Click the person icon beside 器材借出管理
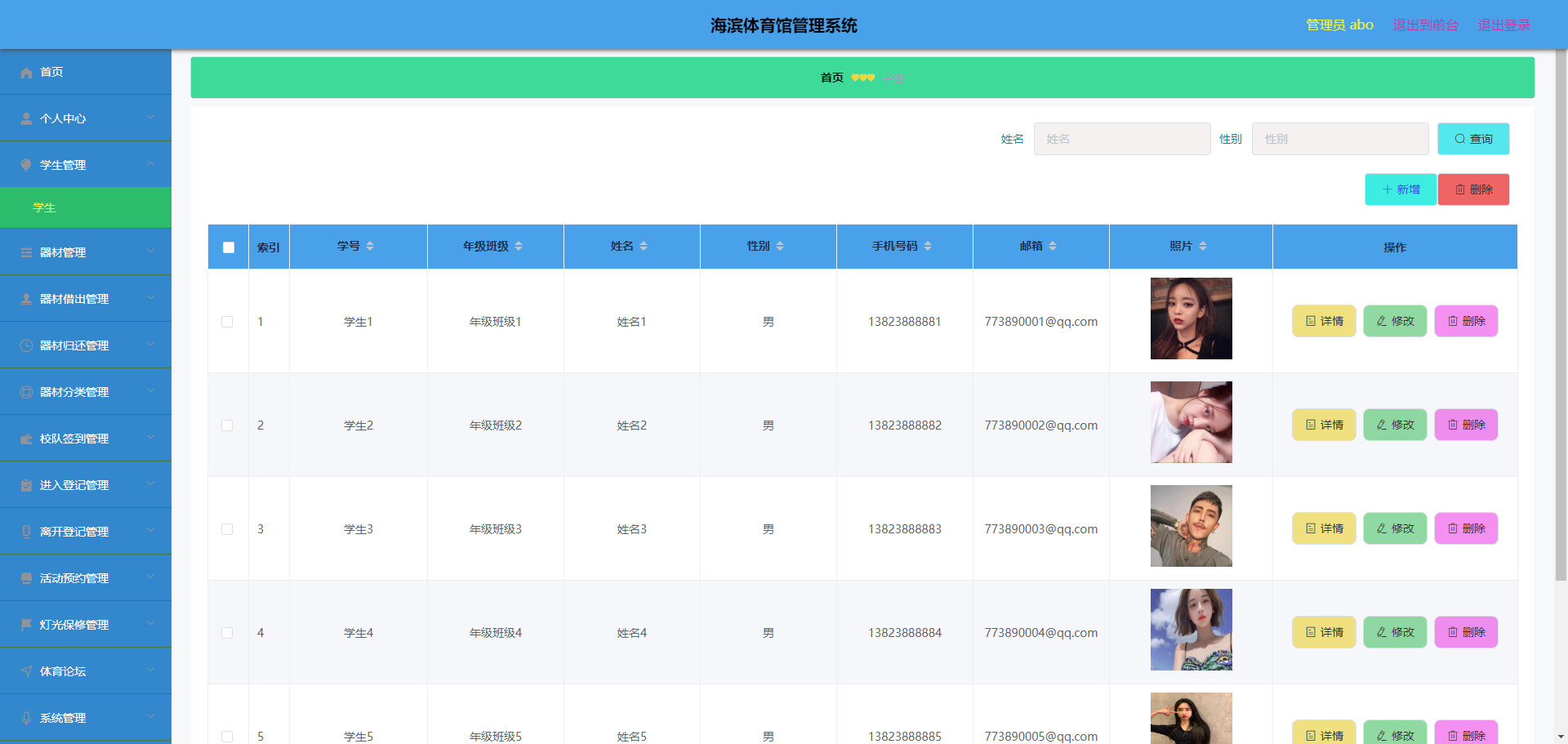 pos(26,300)
